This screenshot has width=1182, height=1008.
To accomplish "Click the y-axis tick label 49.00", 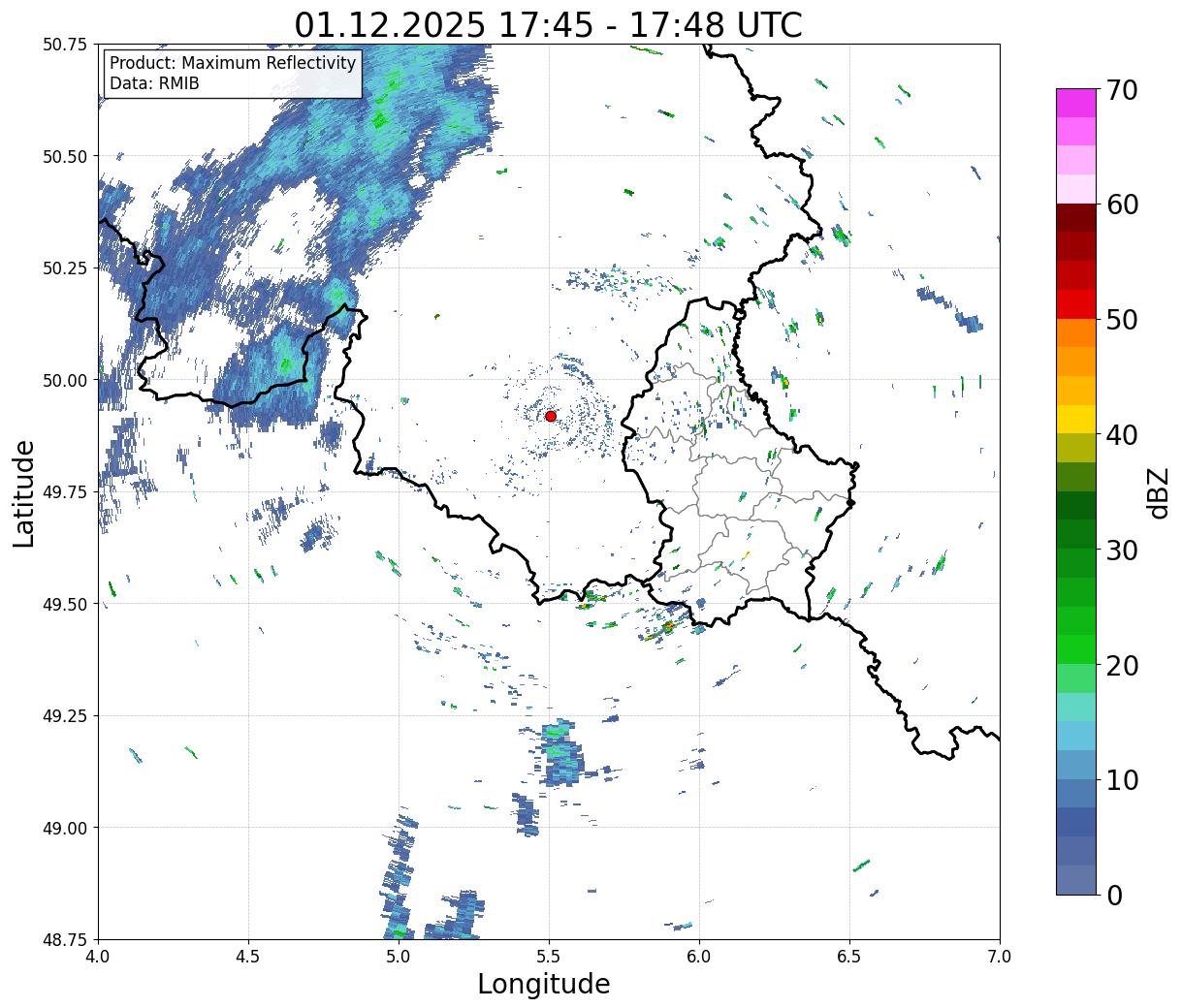I will 65,828.
